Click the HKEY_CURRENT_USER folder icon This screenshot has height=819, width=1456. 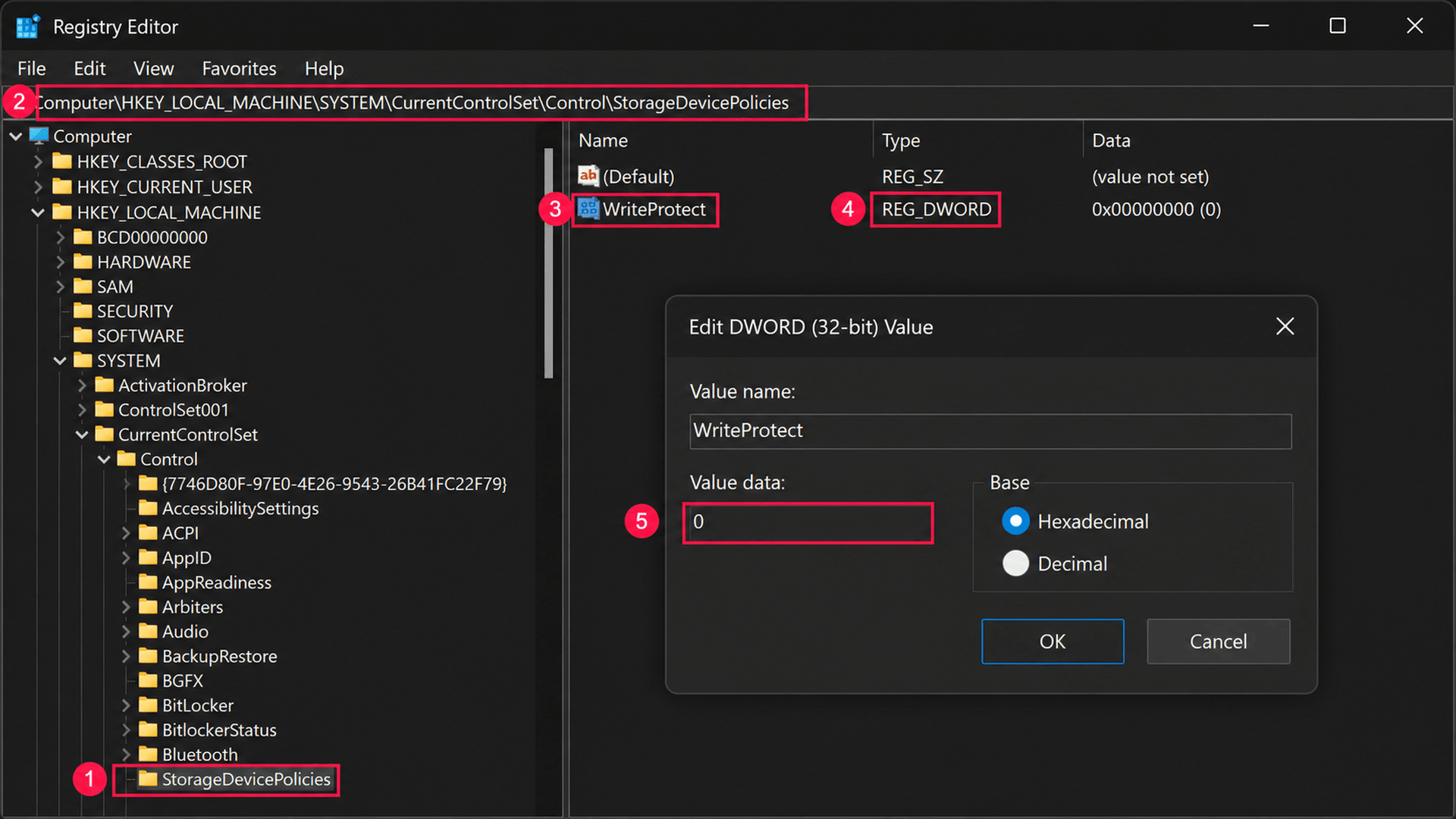[62, 187]
